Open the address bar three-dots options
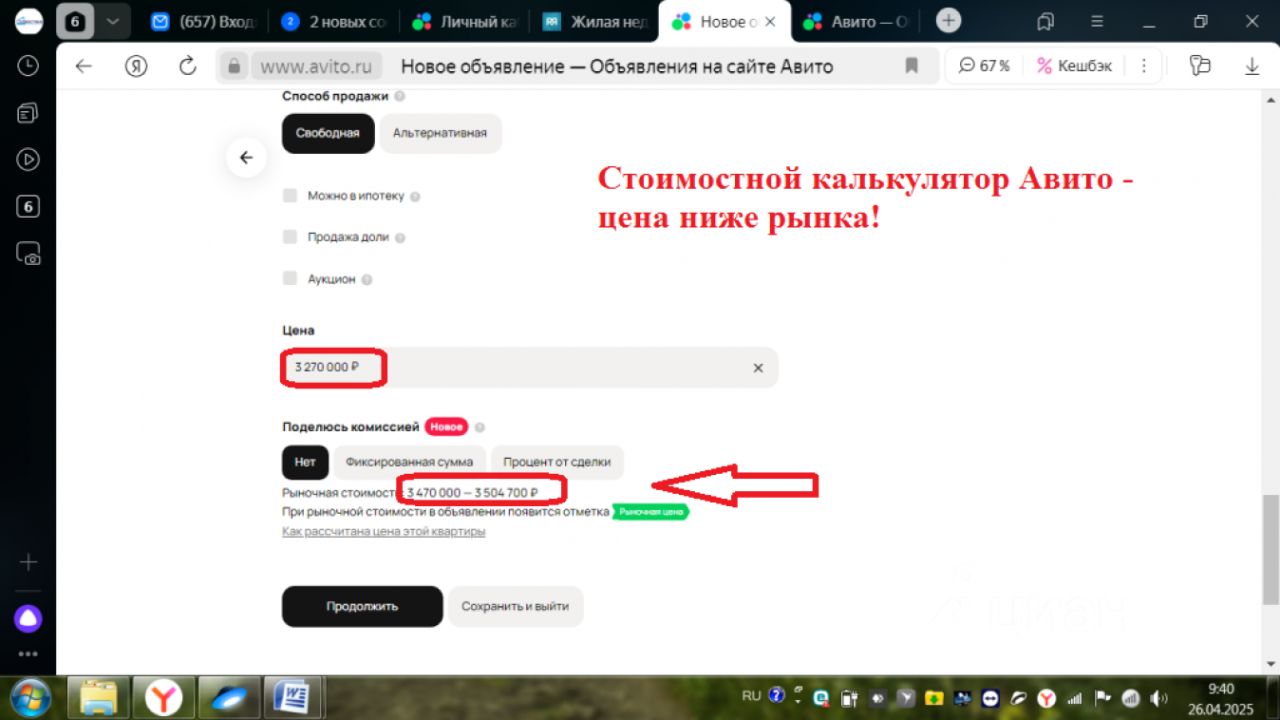 point(1143,66)
